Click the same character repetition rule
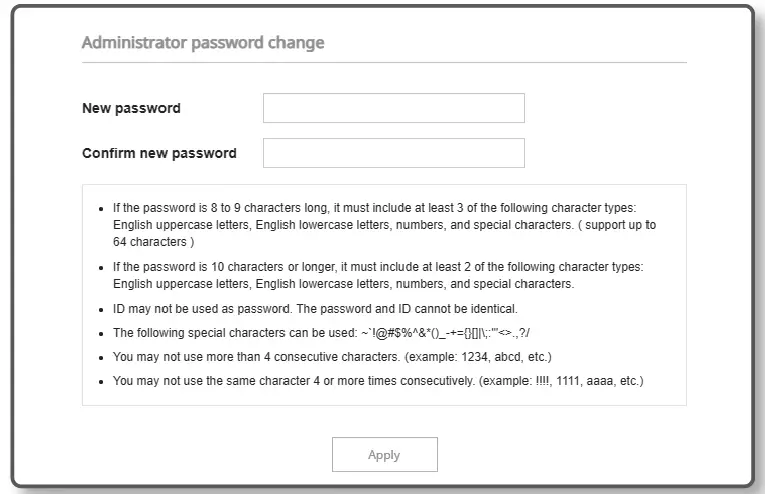765x494 pixels. pos(300,381)
